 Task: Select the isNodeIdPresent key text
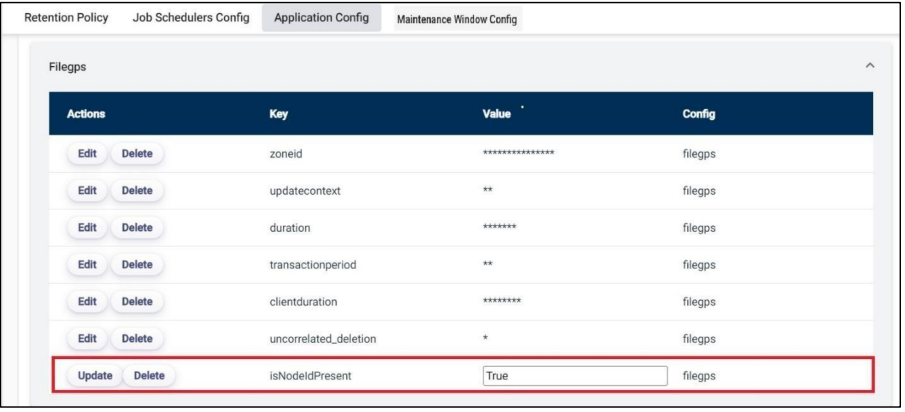click(311, 376)
